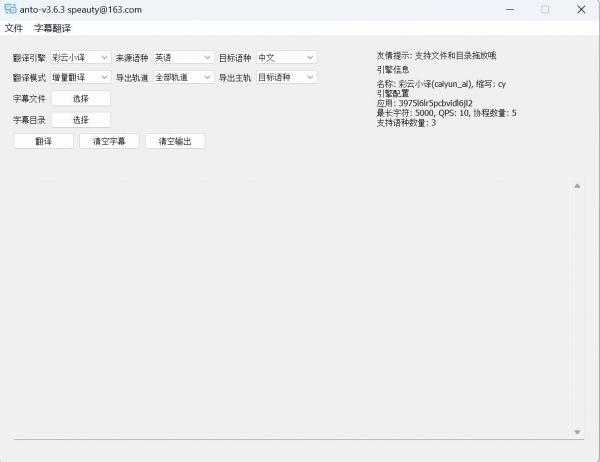600x462 pixels.
Task: Click the engine name line 彩云小译(caiyun_ai)
Action: coord(441,84)
